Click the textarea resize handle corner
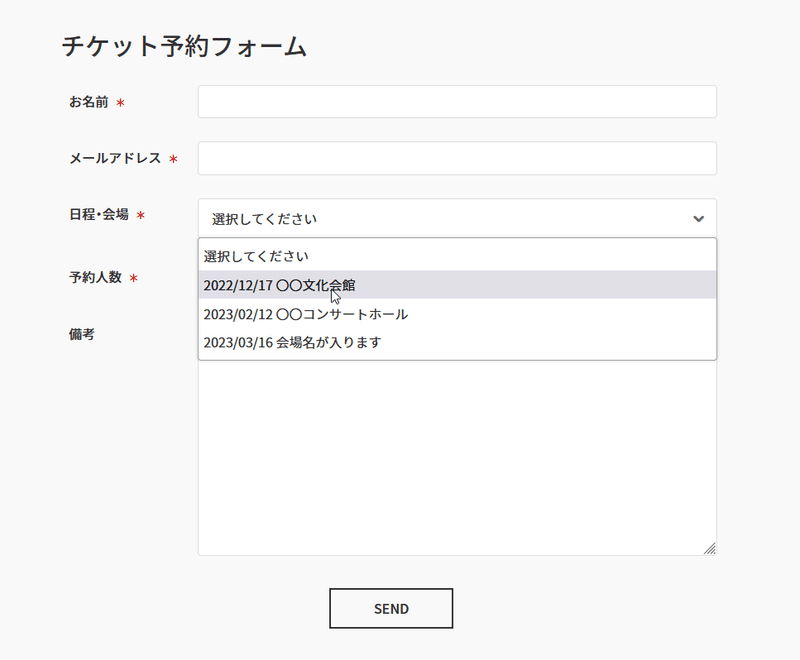 [x=710, y=548]
